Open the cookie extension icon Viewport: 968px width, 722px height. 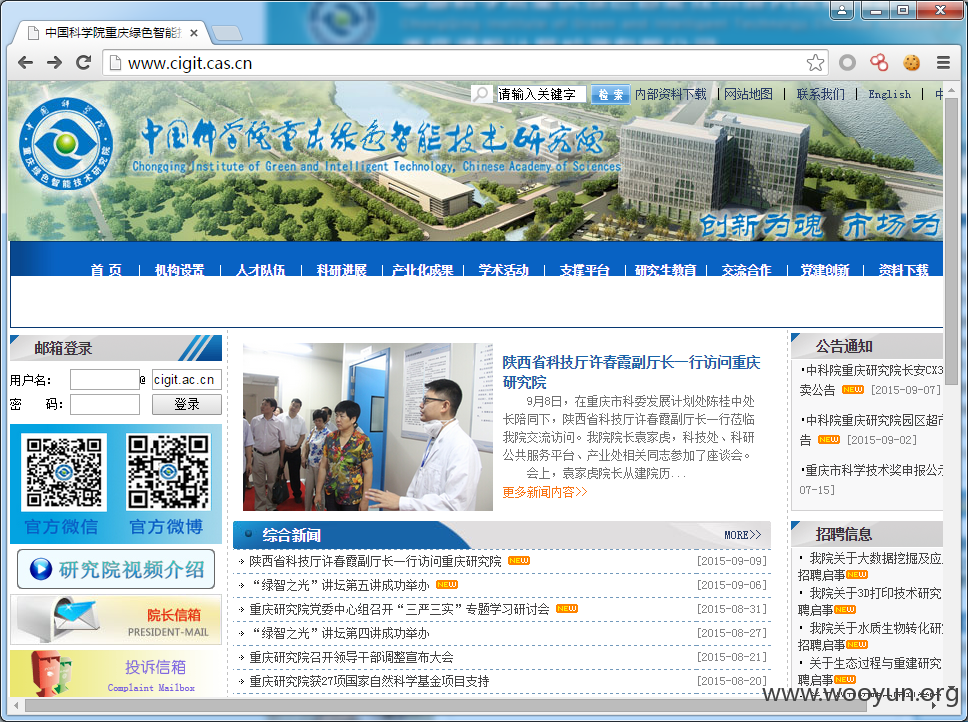pyautogui.click(x=911, y=62)
